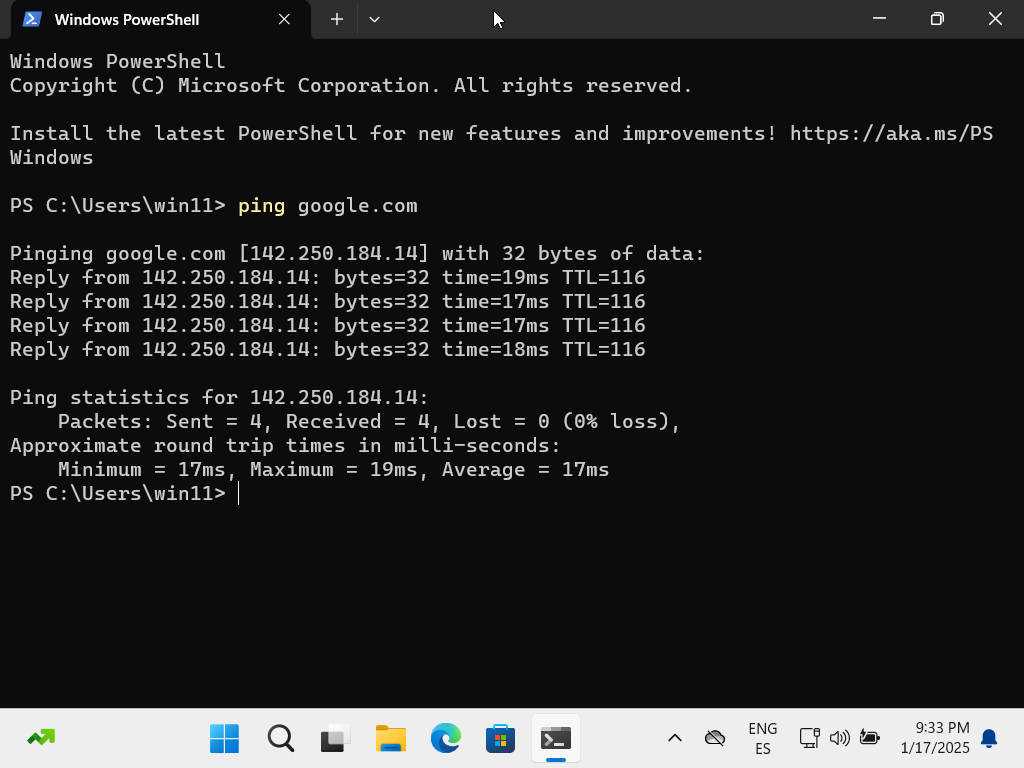The image size is (1024, 768).
Task: Open taskbar Search
Action: point(281,739)
